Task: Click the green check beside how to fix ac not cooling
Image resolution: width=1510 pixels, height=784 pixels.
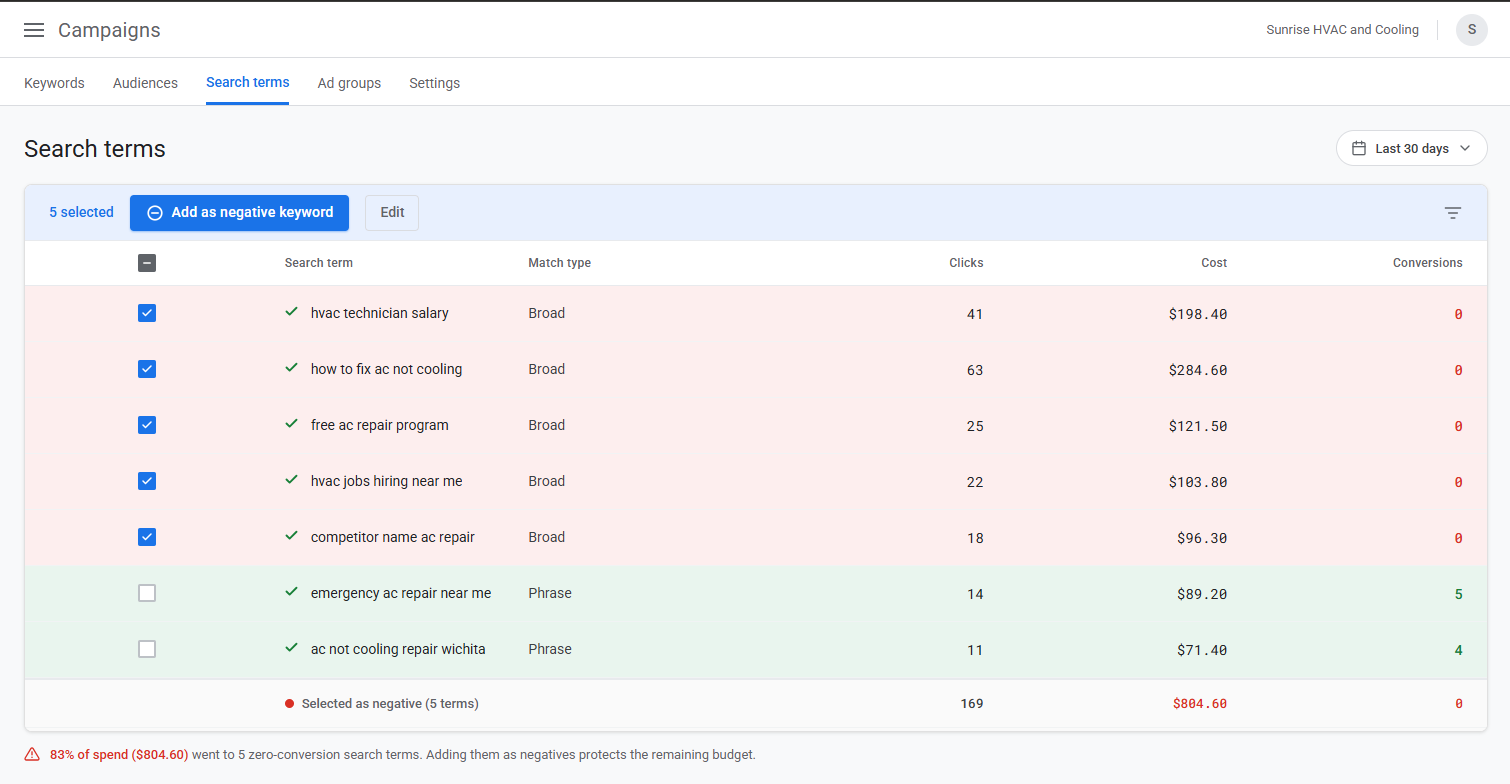Action: tap(292, 368)
